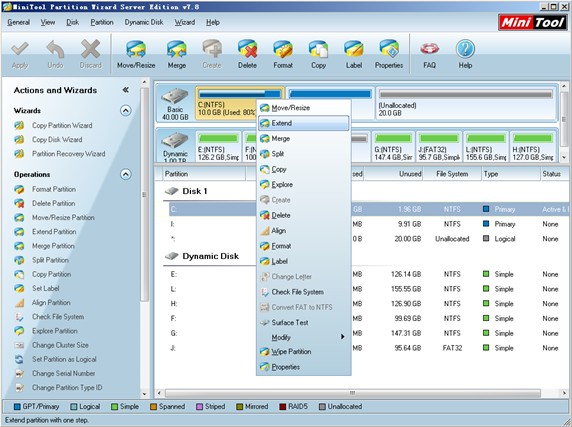
Task: Click the Help question mark icon
Action: 465,49
